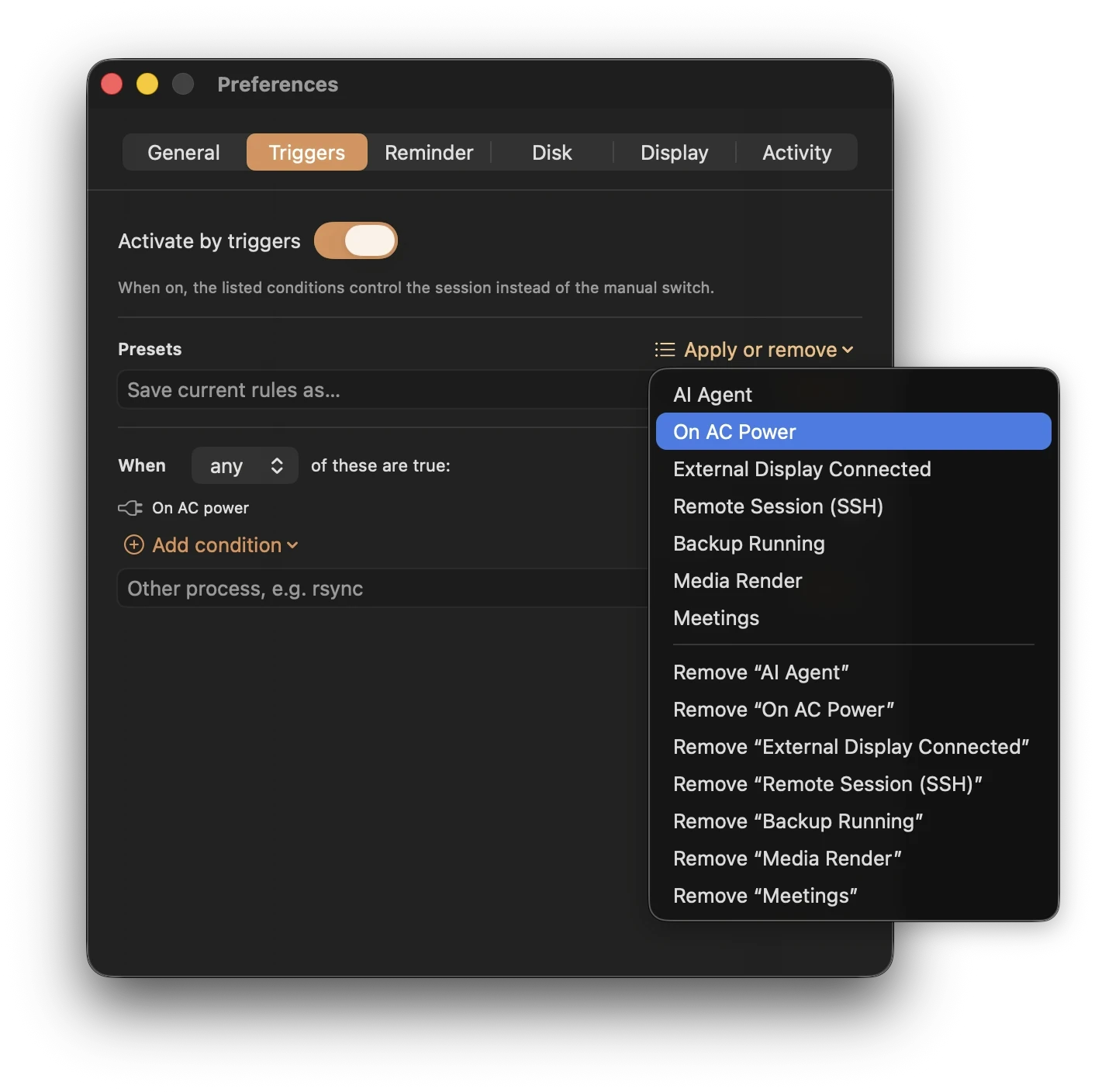Viewport: 1095px width, 1092px height.
Task: Choose Remove "Media Render" menu item
Action: pyautogui.click(x=854, y=859)
